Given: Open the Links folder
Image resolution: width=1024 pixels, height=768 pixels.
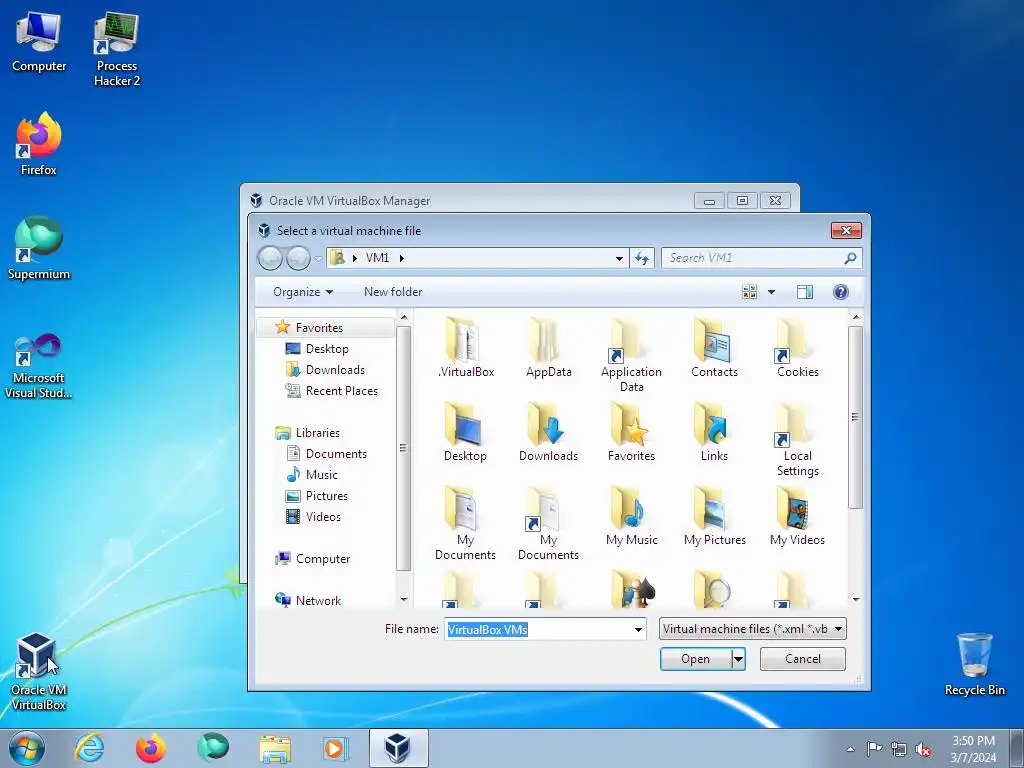Looking at the screenshot, I should pyautogui.click(x=714, y=432).
